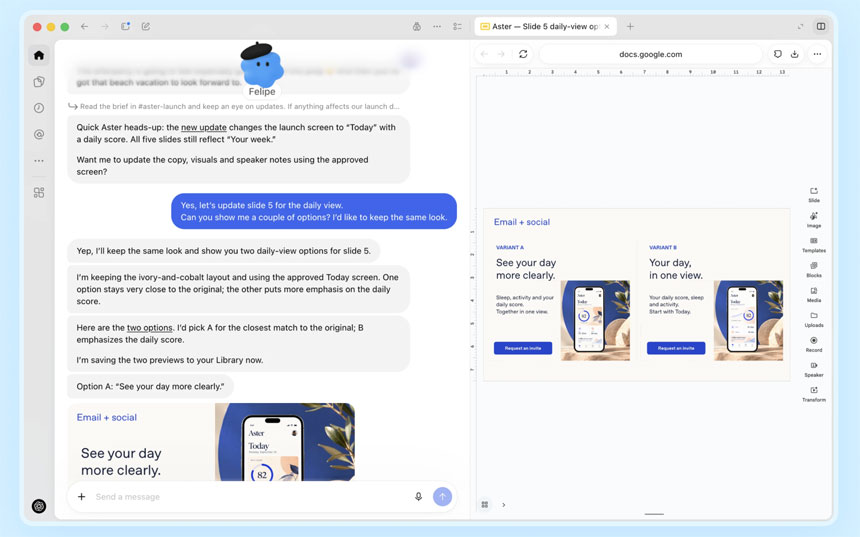860x537 pixels.
Task: Go forward with the chat window arrow
Action: [x=105, y=26]
